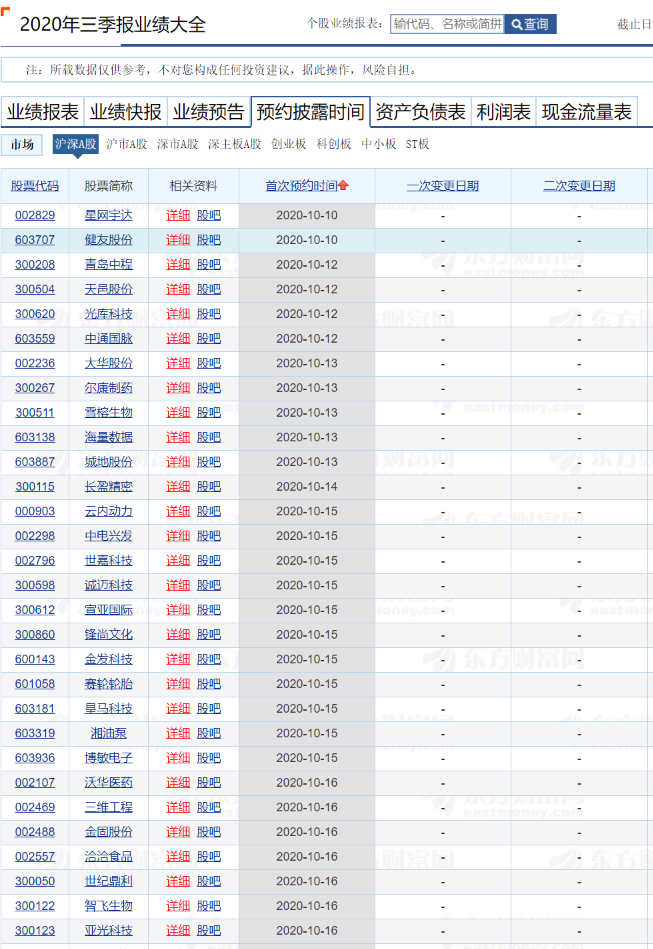Switch to the 现金流量表 tab
This screenshot has height=949, width=653.
pos(587,112)
